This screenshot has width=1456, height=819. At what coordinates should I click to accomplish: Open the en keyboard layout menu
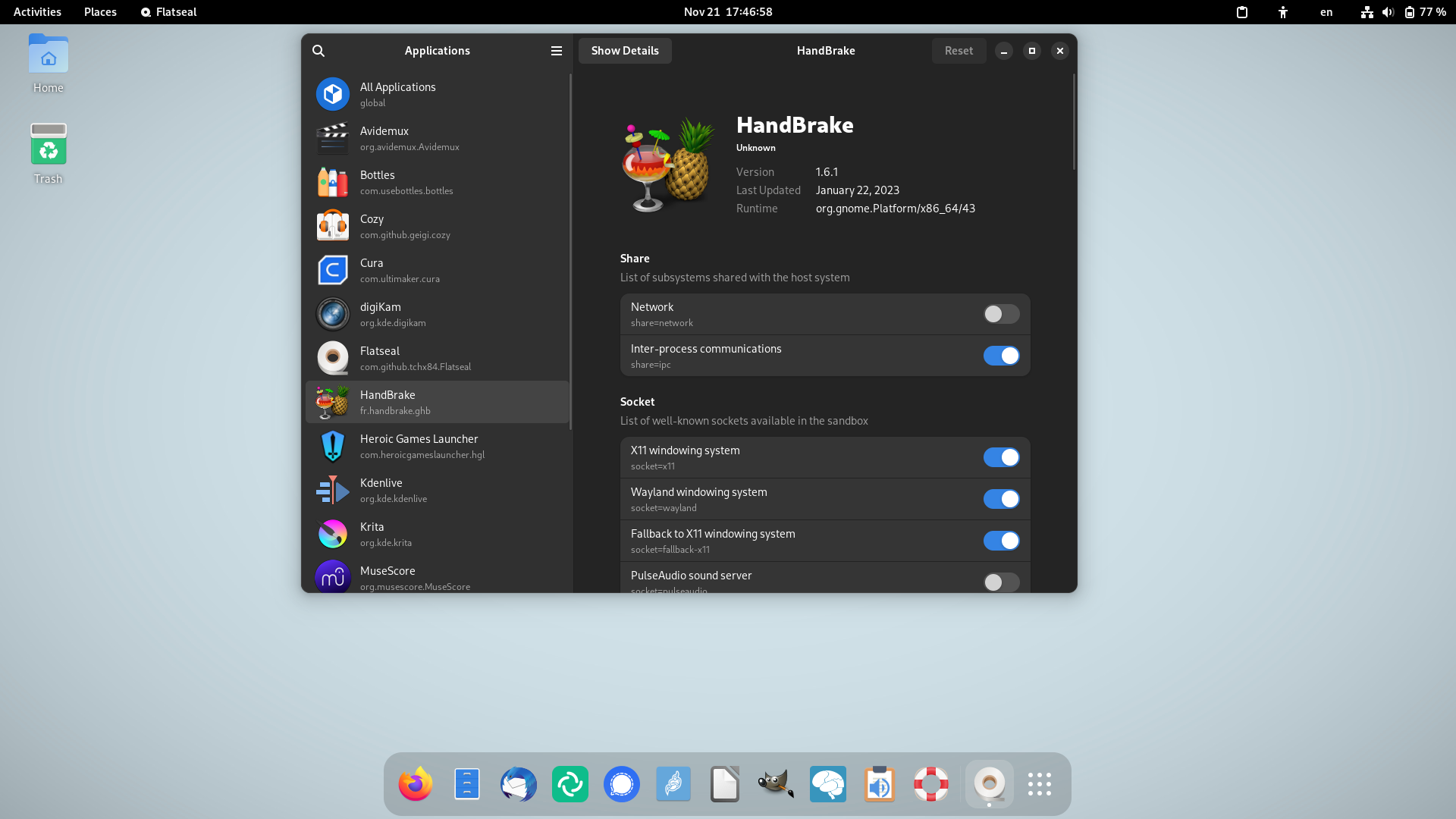tap(1326, 12)
